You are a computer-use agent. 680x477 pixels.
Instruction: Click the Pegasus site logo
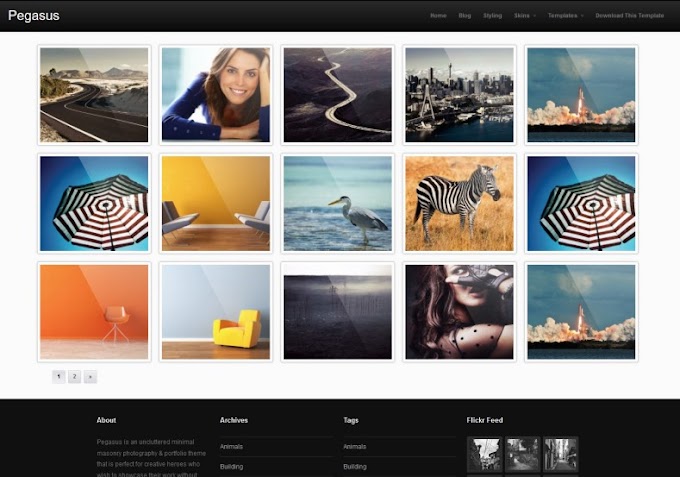[x=34, y=16]
